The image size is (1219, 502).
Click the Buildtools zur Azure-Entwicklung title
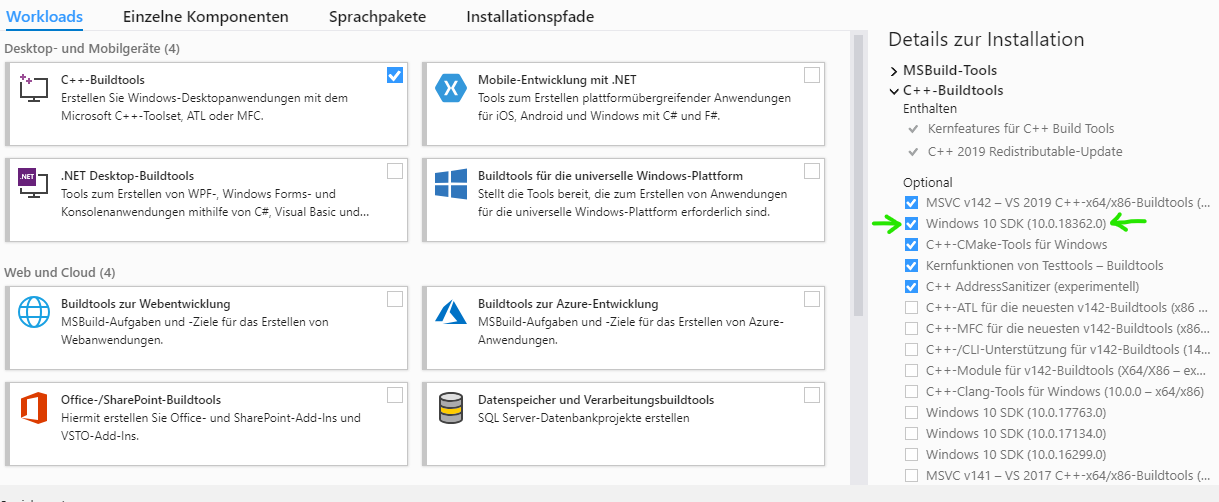(568, 303)
